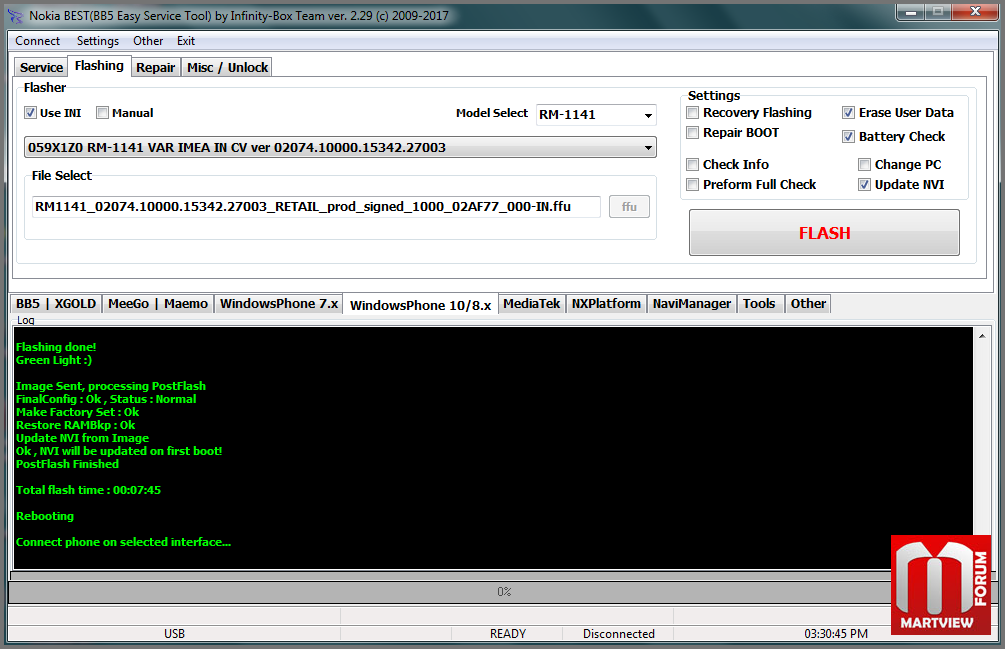Select the WindowsPhone 10/8.x tab
Viewport: 1005px width, 649px height.
420,305
